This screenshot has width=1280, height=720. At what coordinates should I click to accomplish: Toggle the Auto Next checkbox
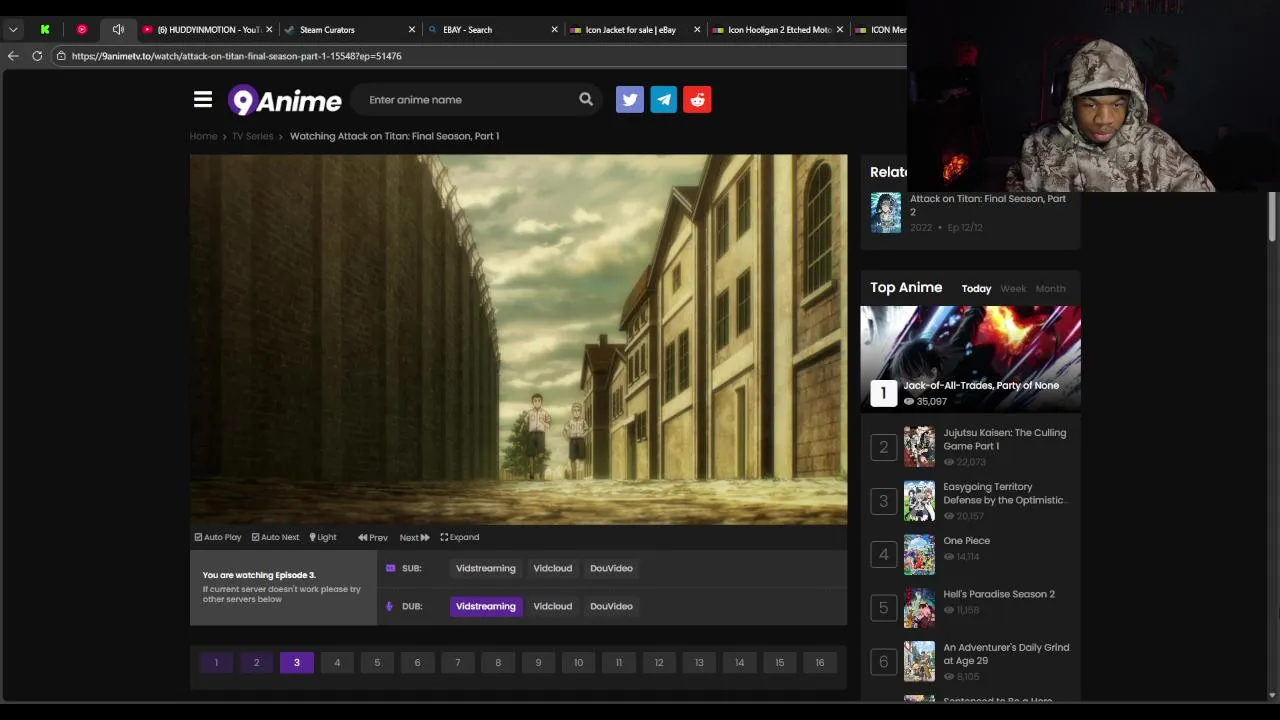pyautogui.click(x=276, y=537)
